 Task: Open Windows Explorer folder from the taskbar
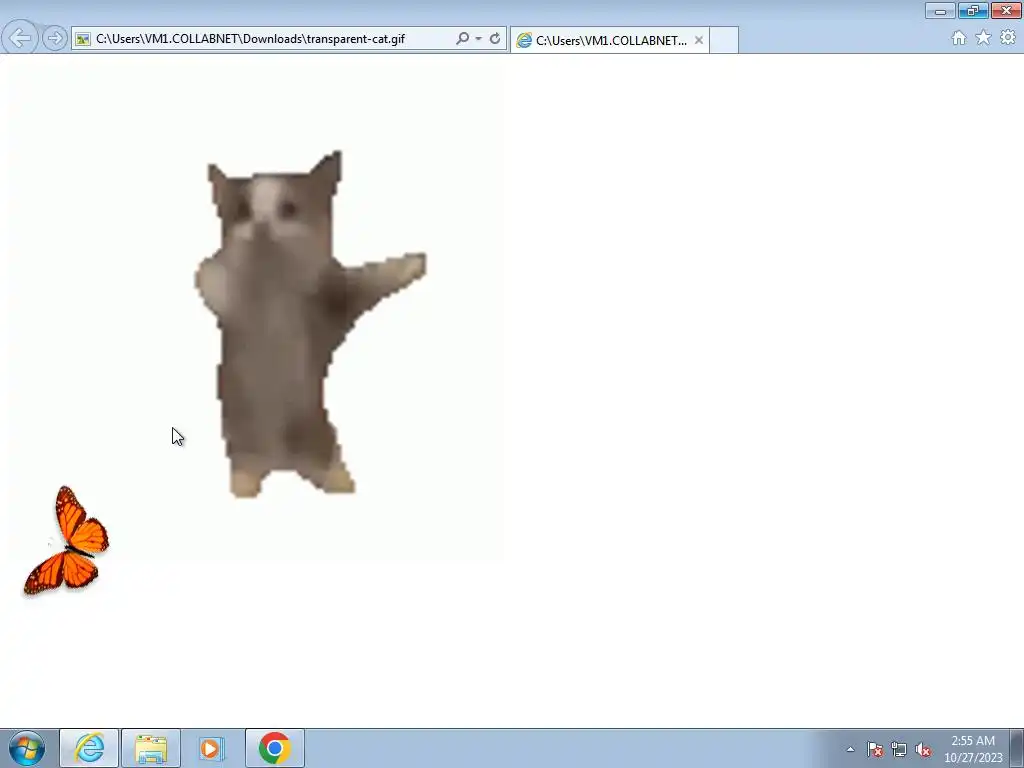(x=151, y=748)
